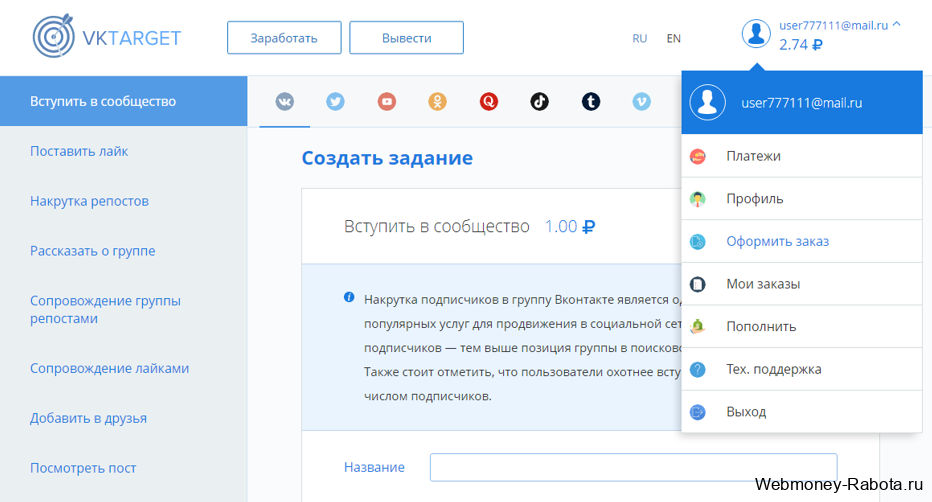Viewport: 932px width, 502px height.
Task: Click the Мои заказы menu icon
Action: click(698, 285)
